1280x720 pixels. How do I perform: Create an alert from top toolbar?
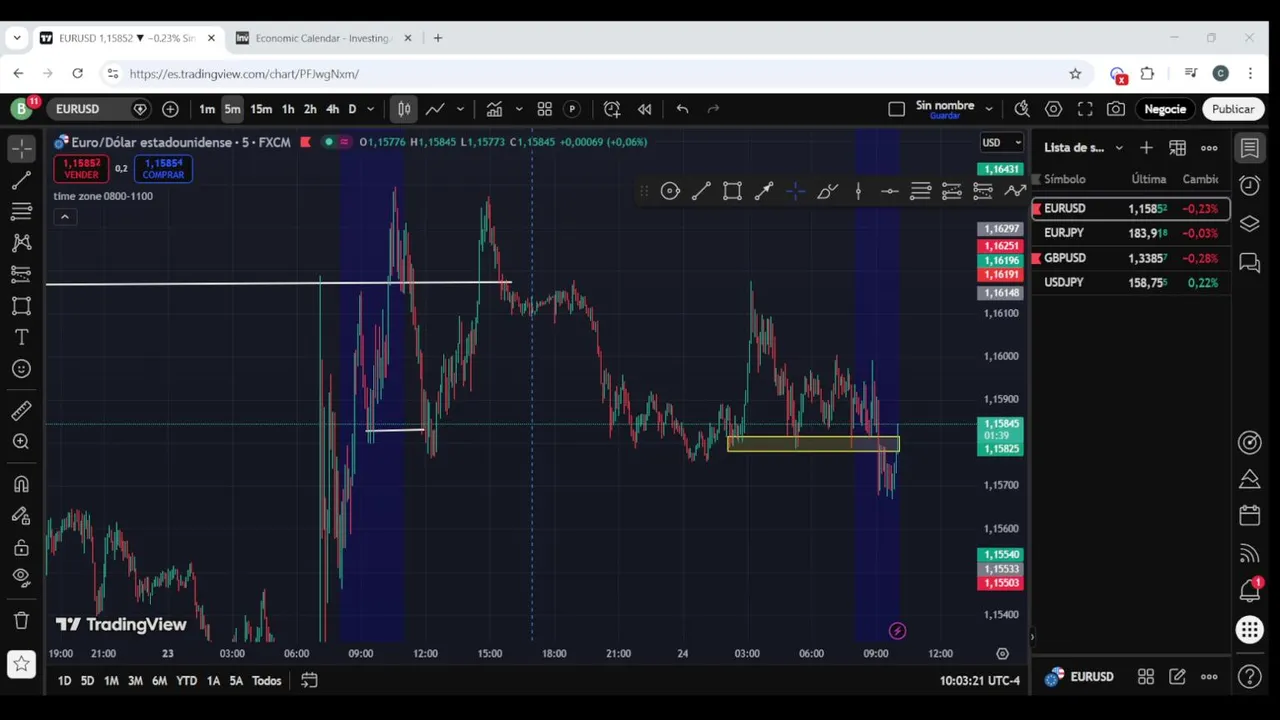[x=612, y=109]
